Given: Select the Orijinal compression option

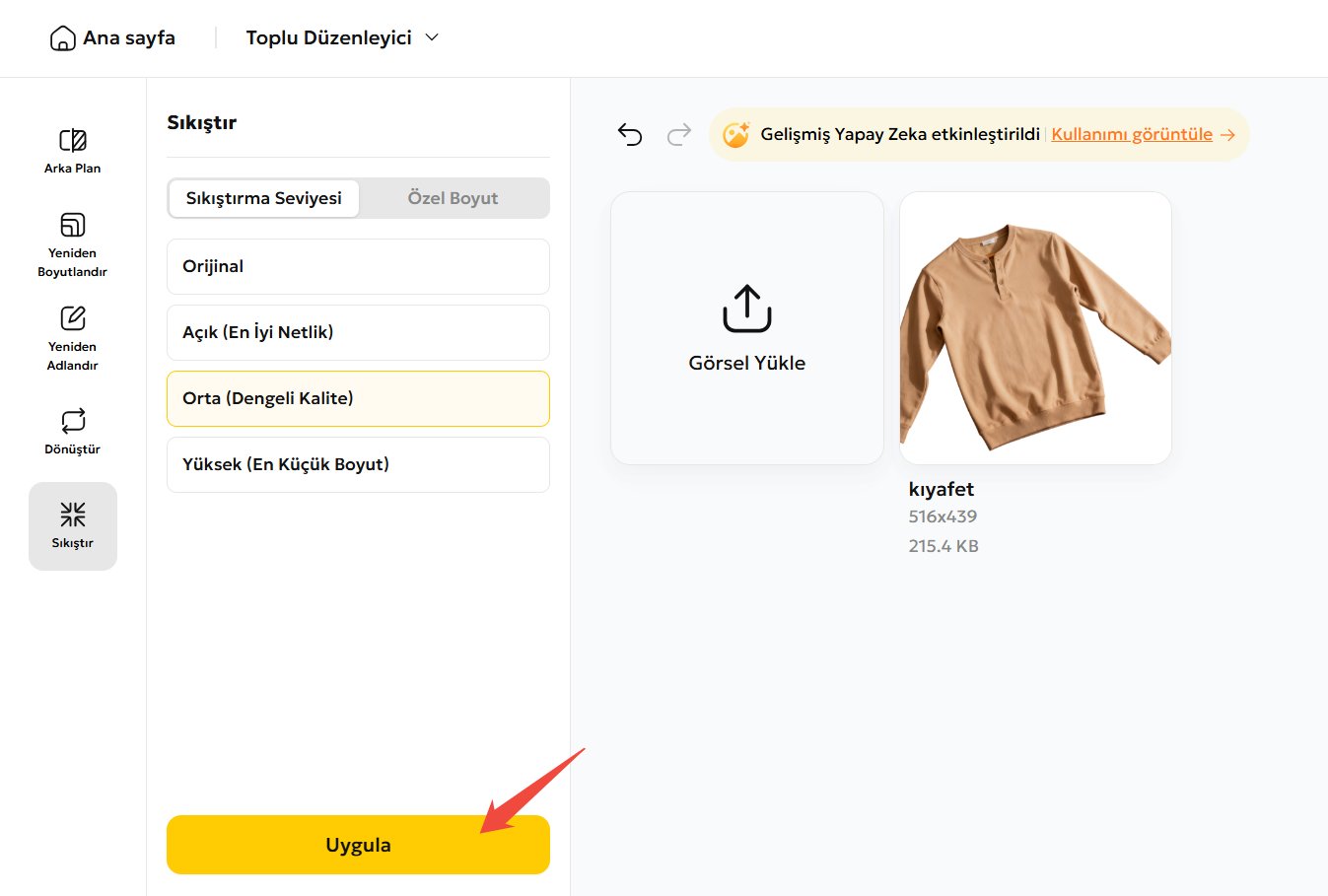Looking at the screenshot, I should coord(358,266).
